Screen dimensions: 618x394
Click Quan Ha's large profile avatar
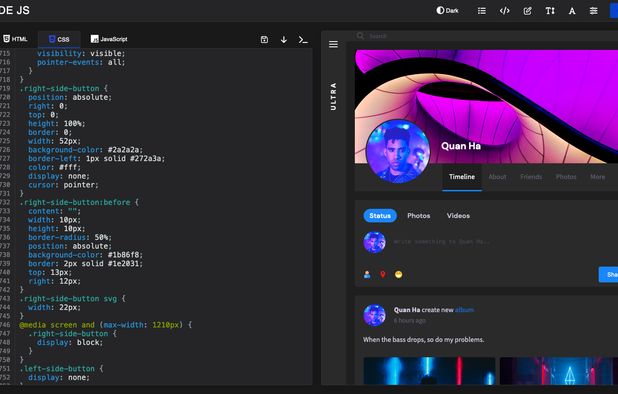[398, 152]
